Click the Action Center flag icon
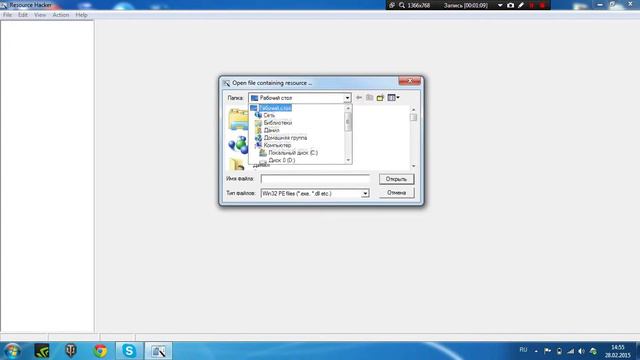Viewport: 640px width, 360px height. (x=548, y=351)
